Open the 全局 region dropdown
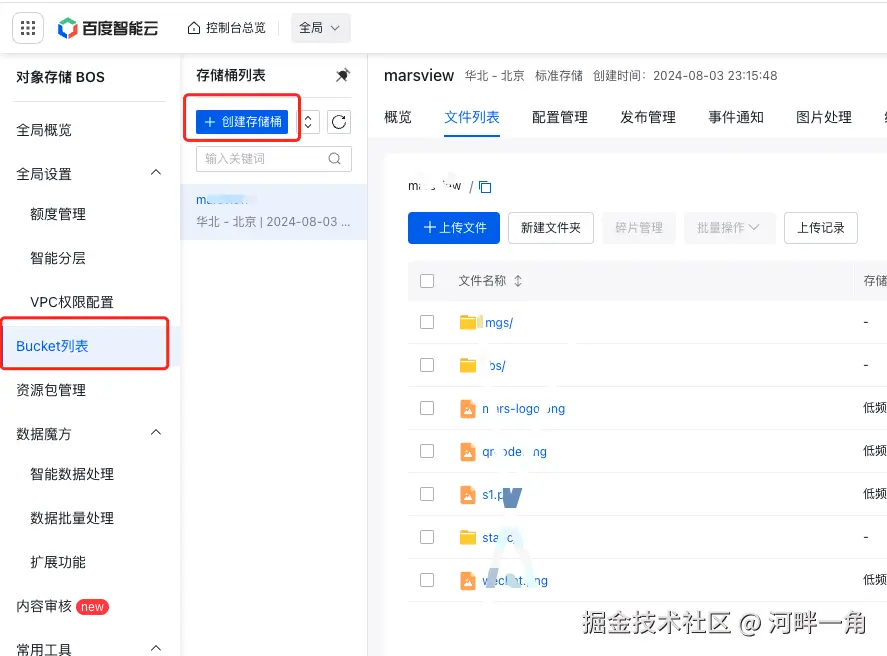The height and width of the screenshot is (656, 887). click(321, 28)
